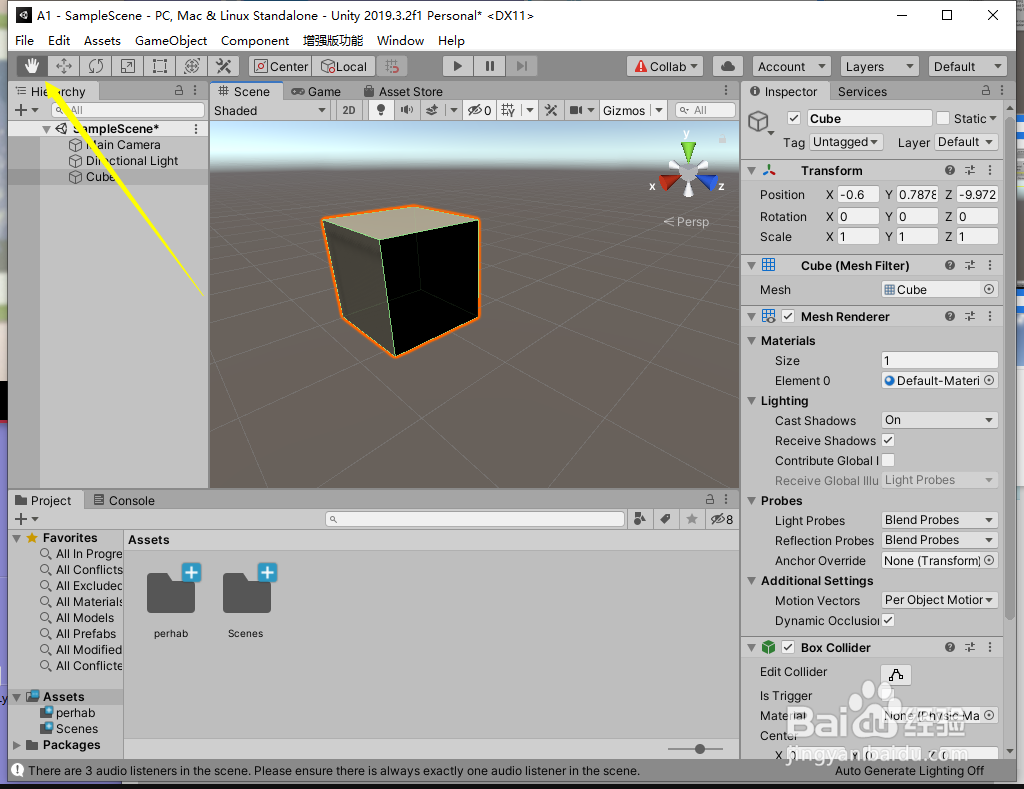Click the mesh object picker circle
Viewport: 1024px width, 789px height.
pos(989,289)
